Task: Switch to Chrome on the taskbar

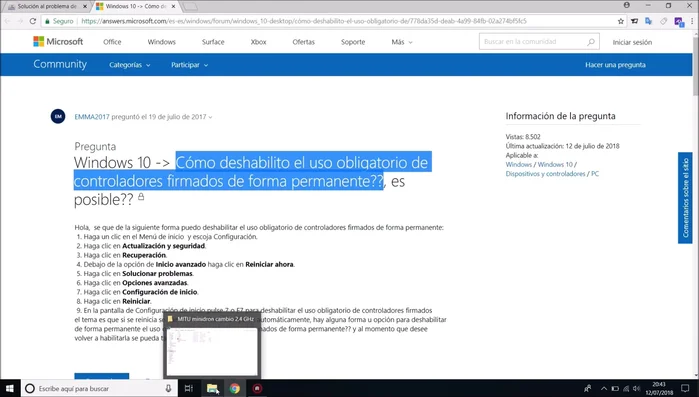Action: coord(234,389)
